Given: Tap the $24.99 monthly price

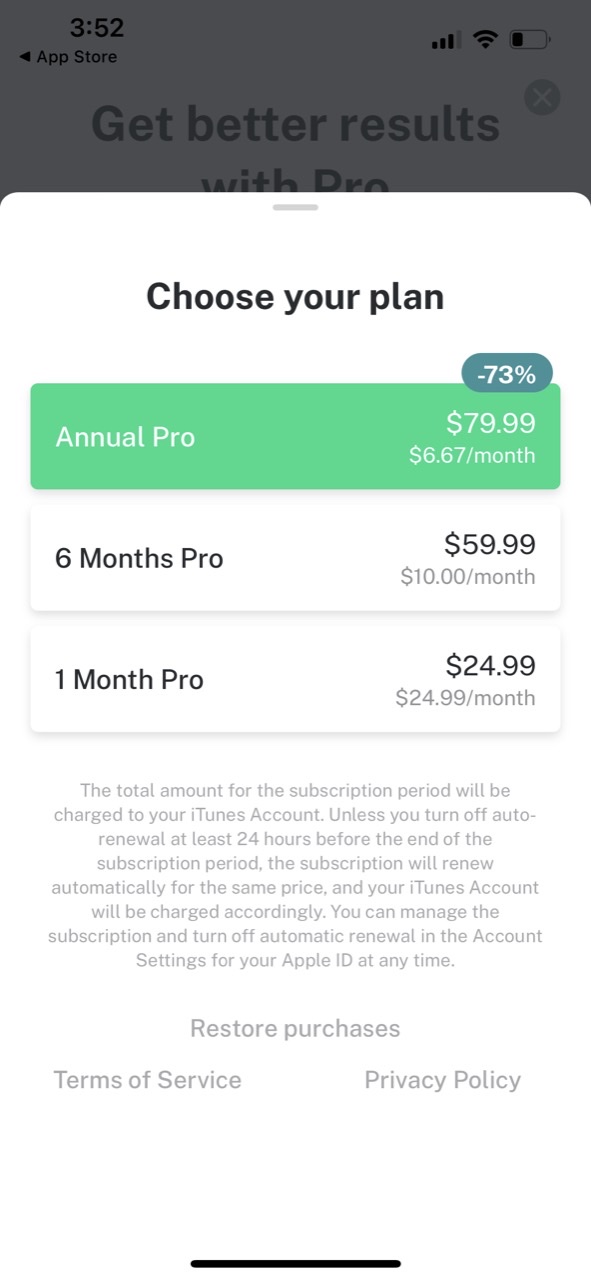Looking at the screenshot, I should click(490, 665).
